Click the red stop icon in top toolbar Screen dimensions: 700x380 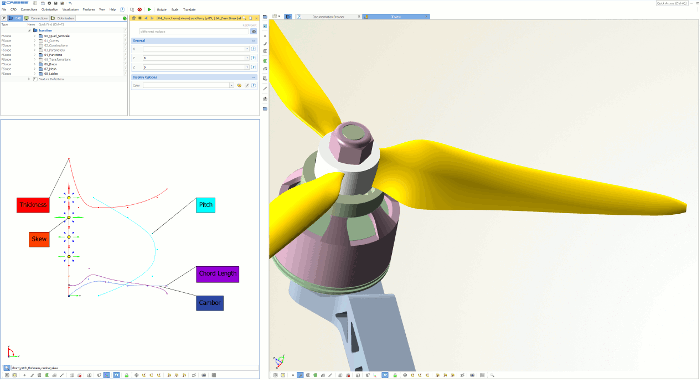140,9
